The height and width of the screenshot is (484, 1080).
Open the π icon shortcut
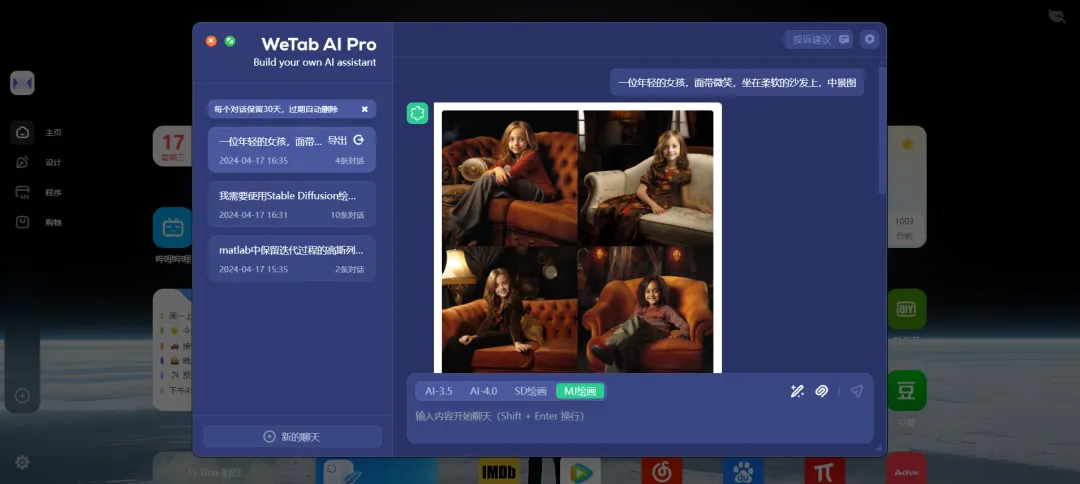coord(824,471)
